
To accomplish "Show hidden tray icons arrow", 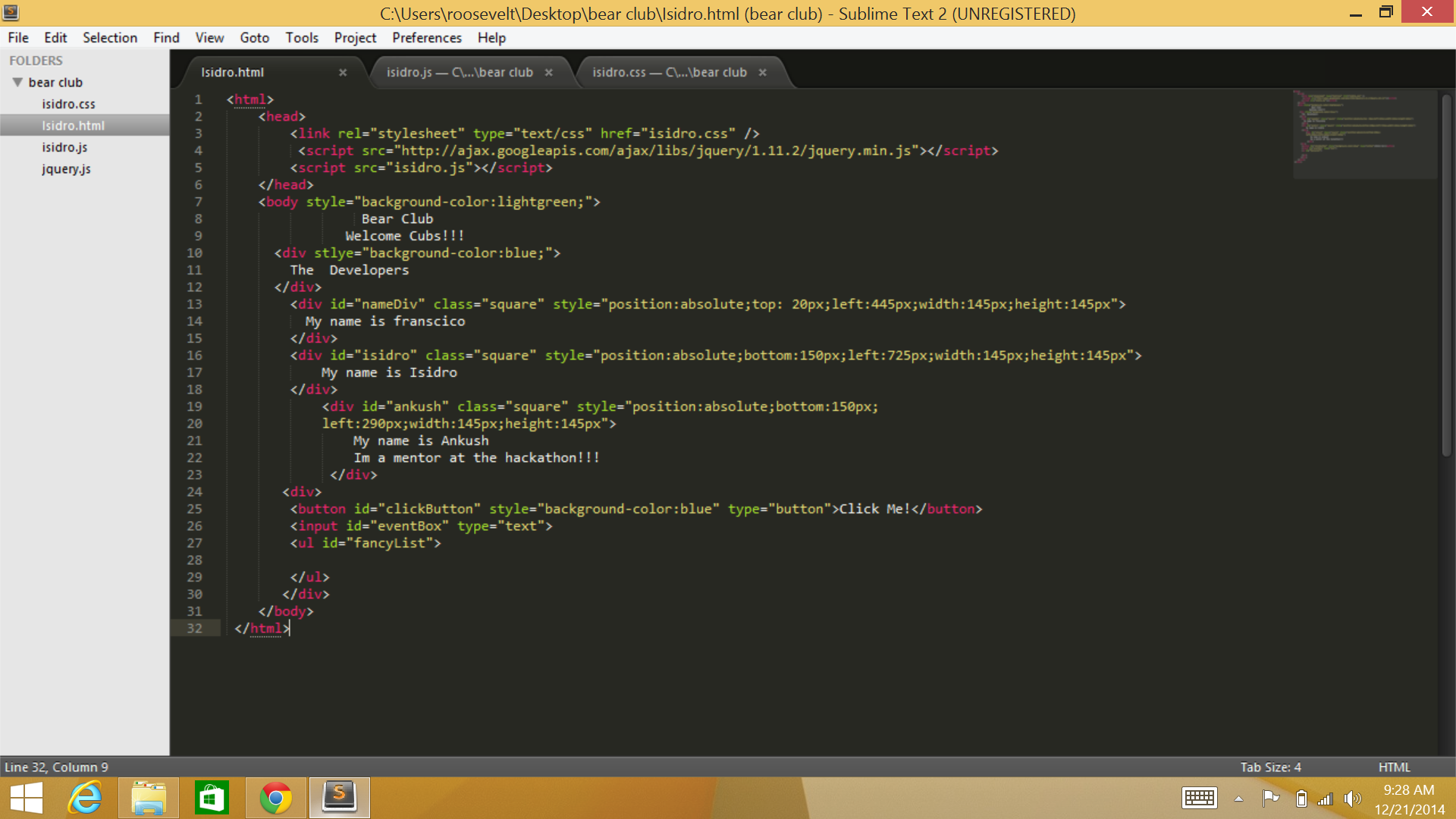I will point(1238,799).
